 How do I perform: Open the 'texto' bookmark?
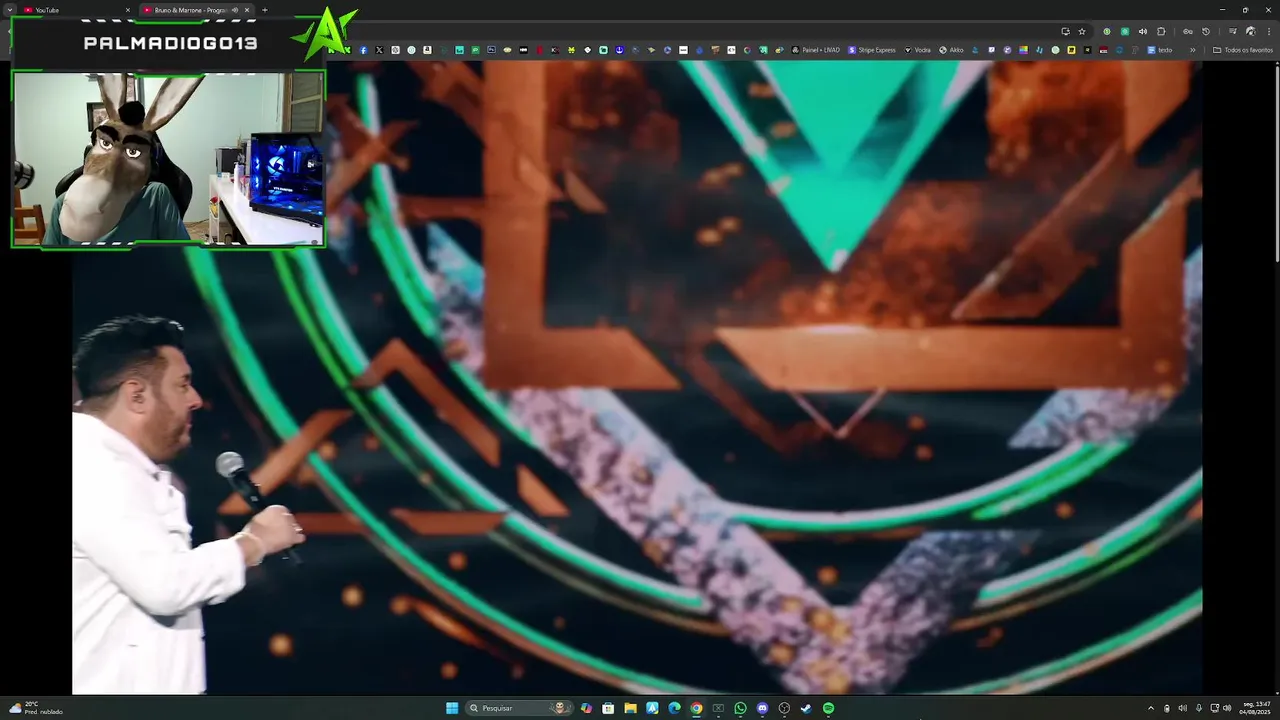point(1159,50)
